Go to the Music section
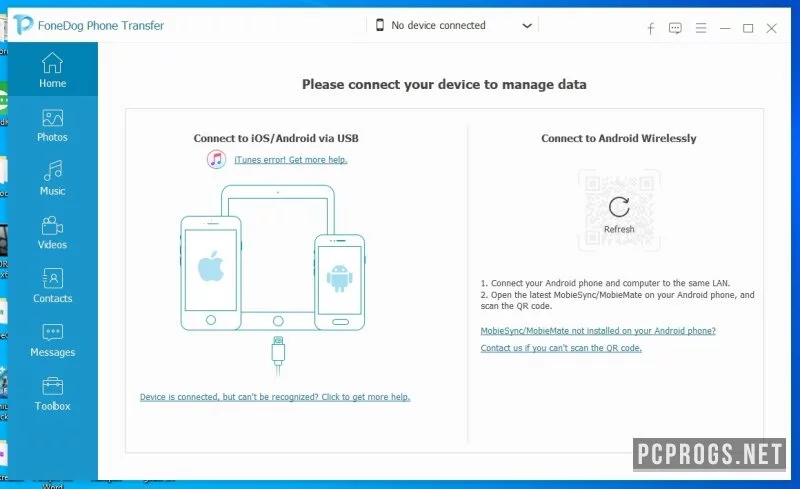This screenshot has width=800, height=489. point(53,179)
